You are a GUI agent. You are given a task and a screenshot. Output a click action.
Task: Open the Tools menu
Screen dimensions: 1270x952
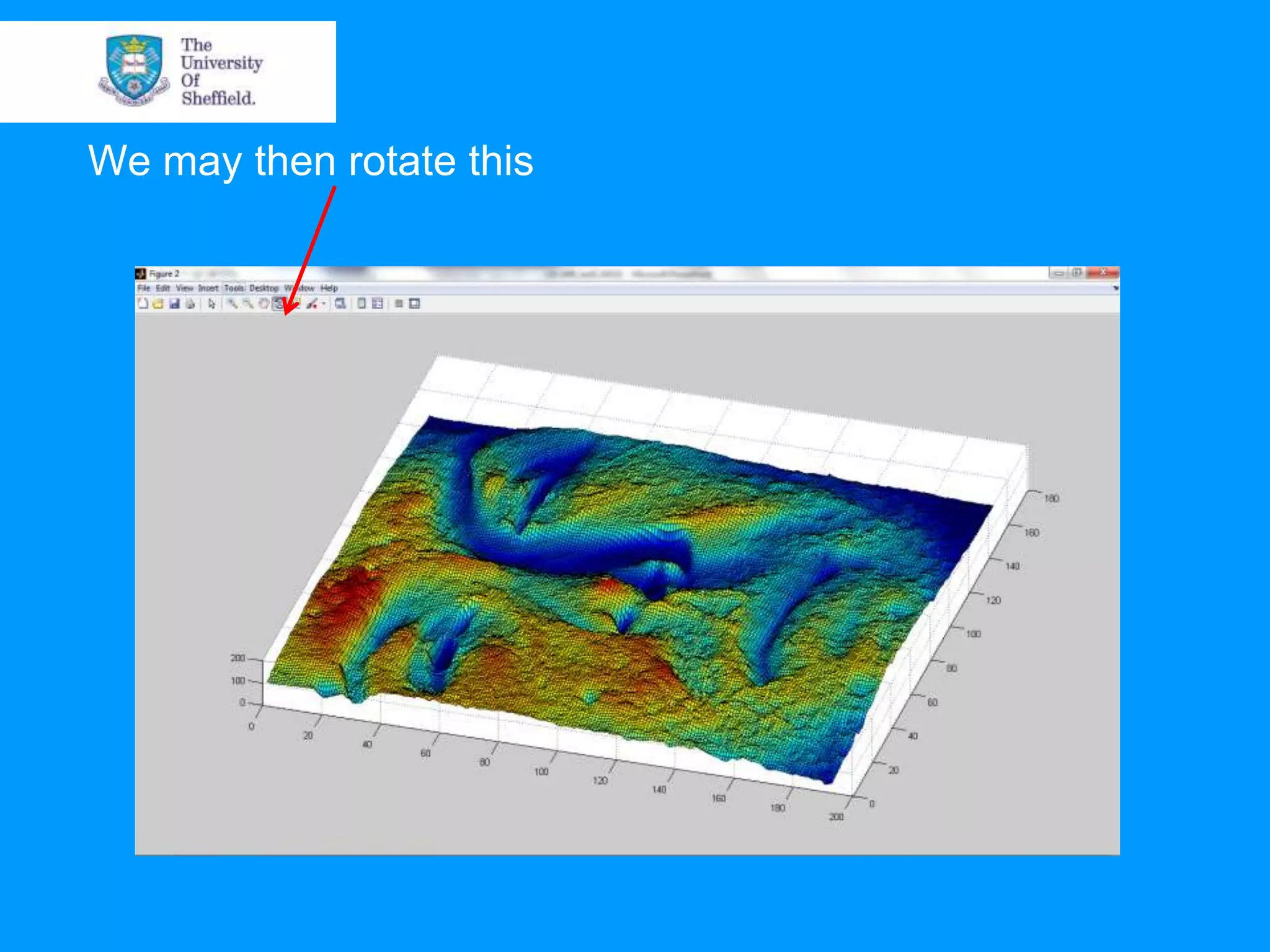point(234,288)
